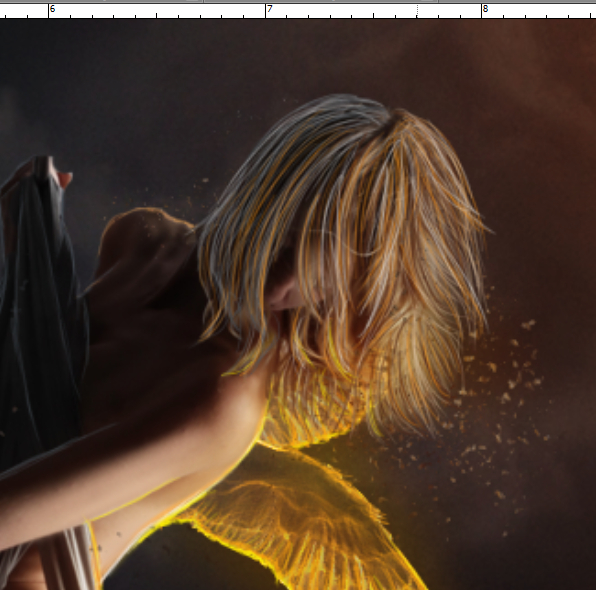596x590 pixels.
Task: Click the ruler mark labeled 7
Action: (269, 9)
